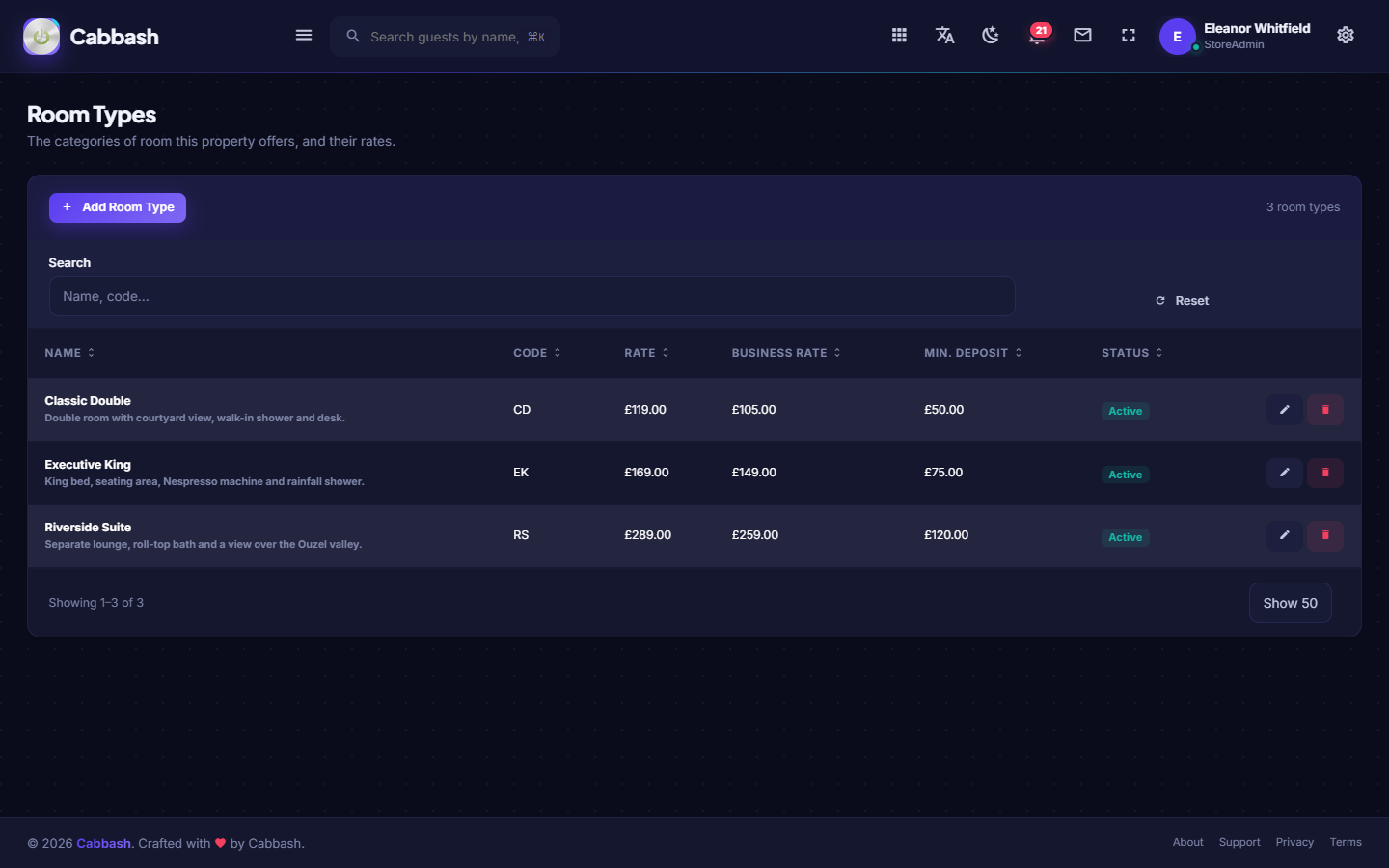
Task: Open the Support footer link
Action: pos(1239,842)
